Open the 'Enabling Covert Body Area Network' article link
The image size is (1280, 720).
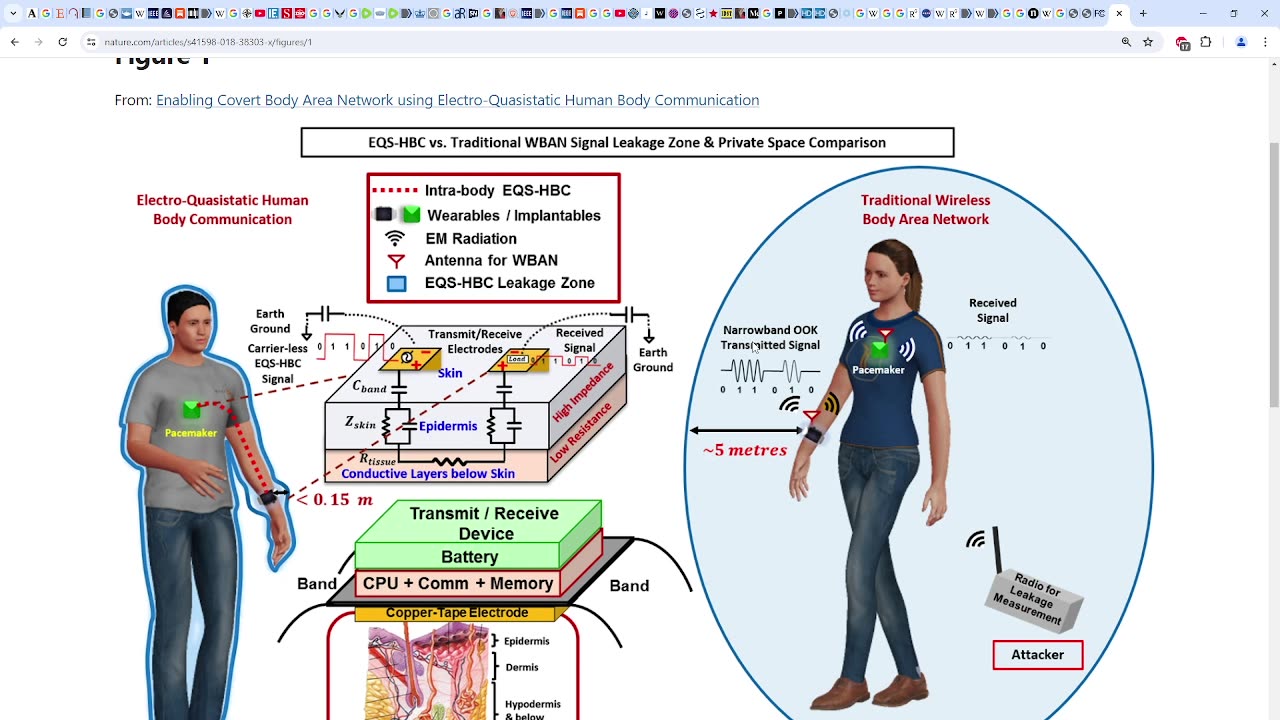pyautogui.click(x=457, y=100)
